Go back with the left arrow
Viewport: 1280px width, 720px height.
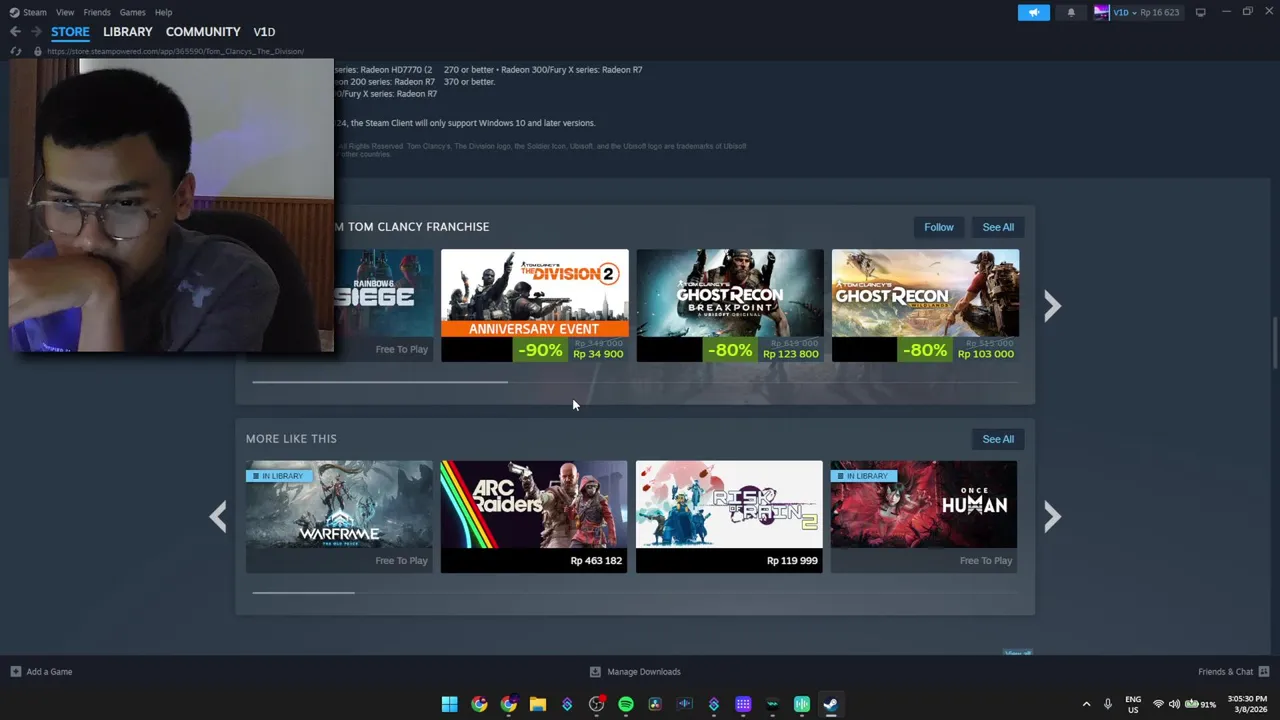(x=15, y=32)
